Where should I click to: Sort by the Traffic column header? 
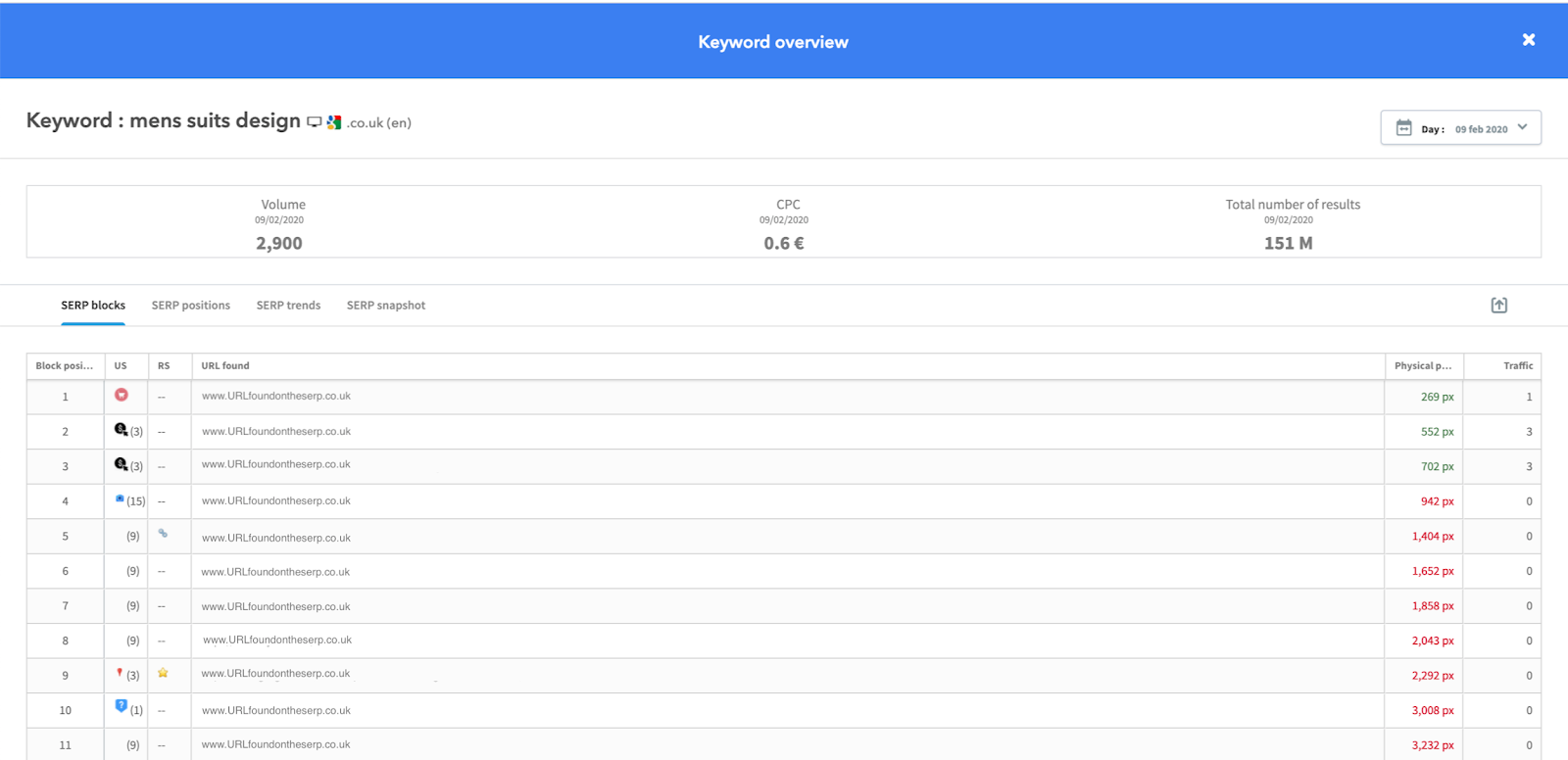(1502, 366)
